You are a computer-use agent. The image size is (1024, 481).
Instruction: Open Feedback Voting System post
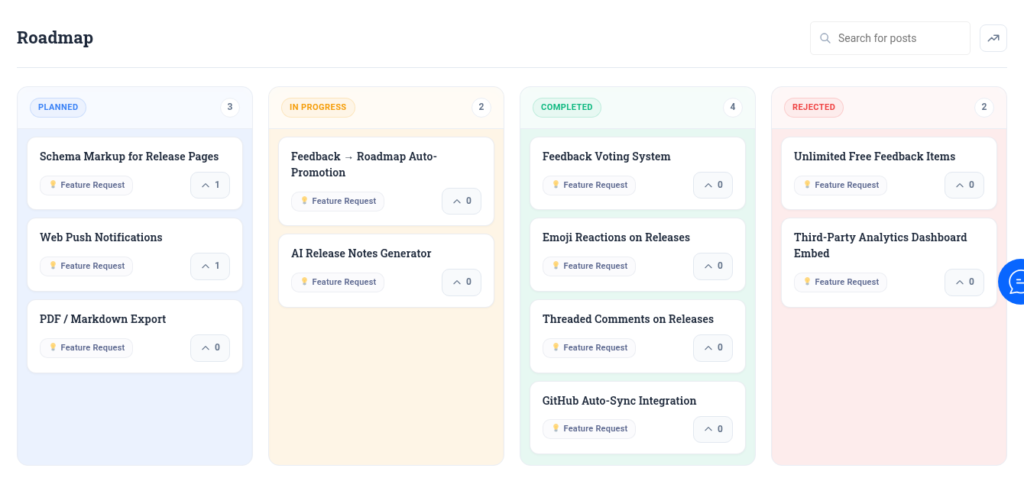[x=607, y=157]
